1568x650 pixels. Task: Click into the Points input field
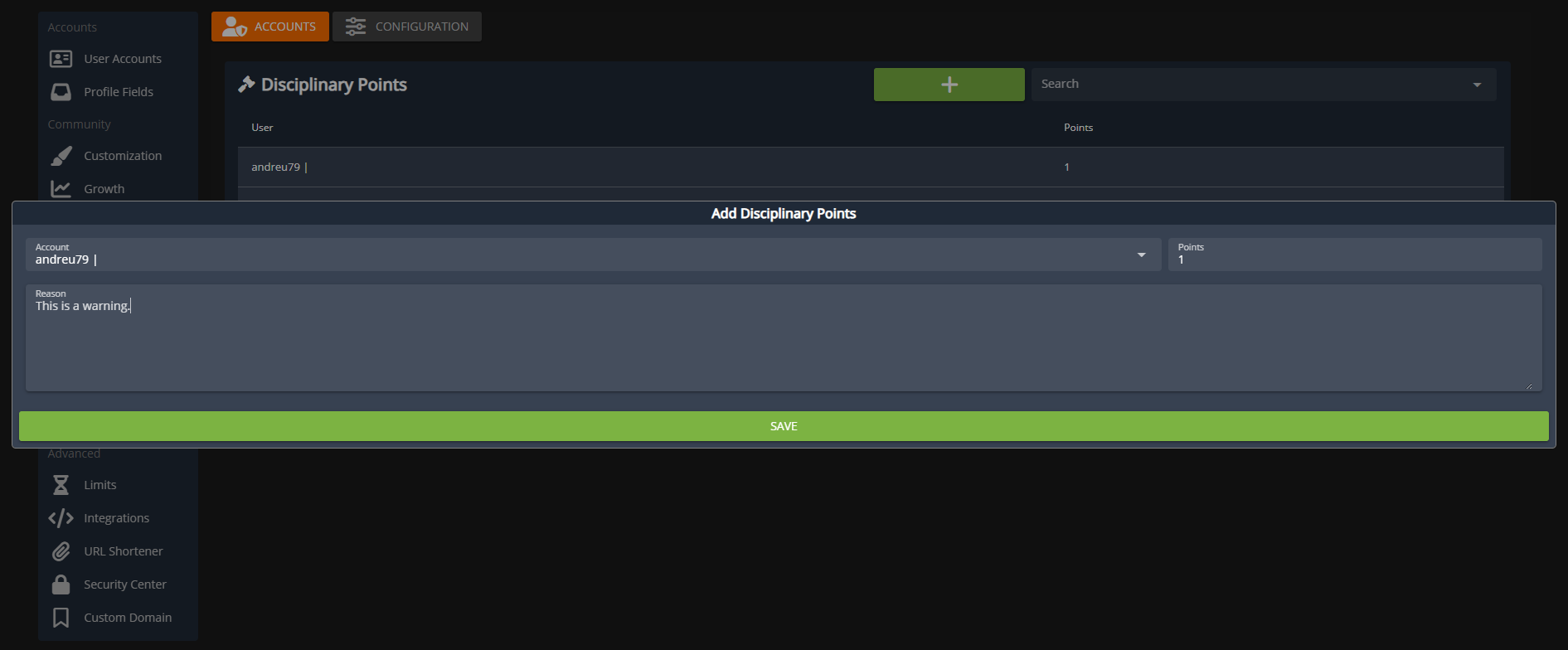(1353, 260)
